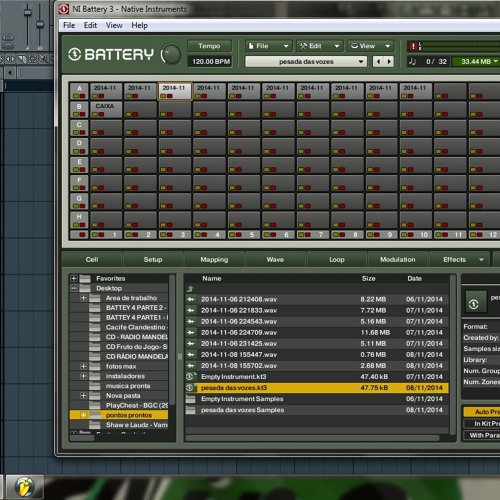Collapse the Desktop tree node

[x=74, y=288]
